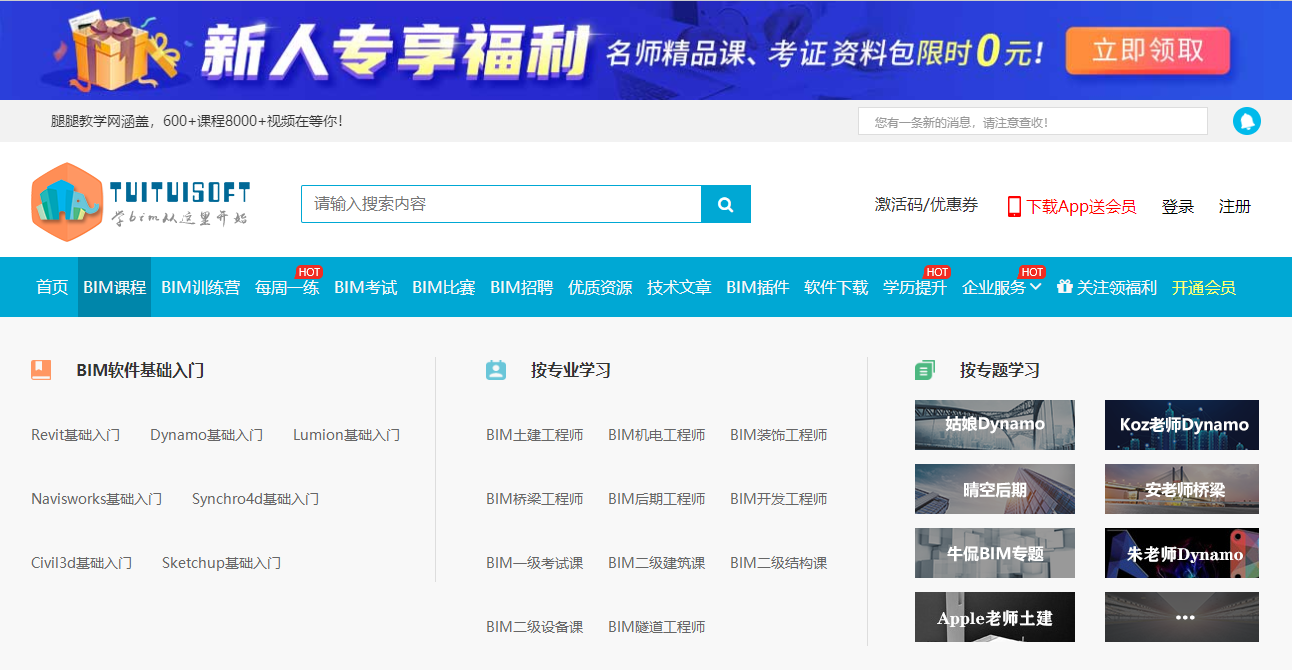Open Dynamo基础入门 course
1292x670 pixels.
click(x=206, y=435)
